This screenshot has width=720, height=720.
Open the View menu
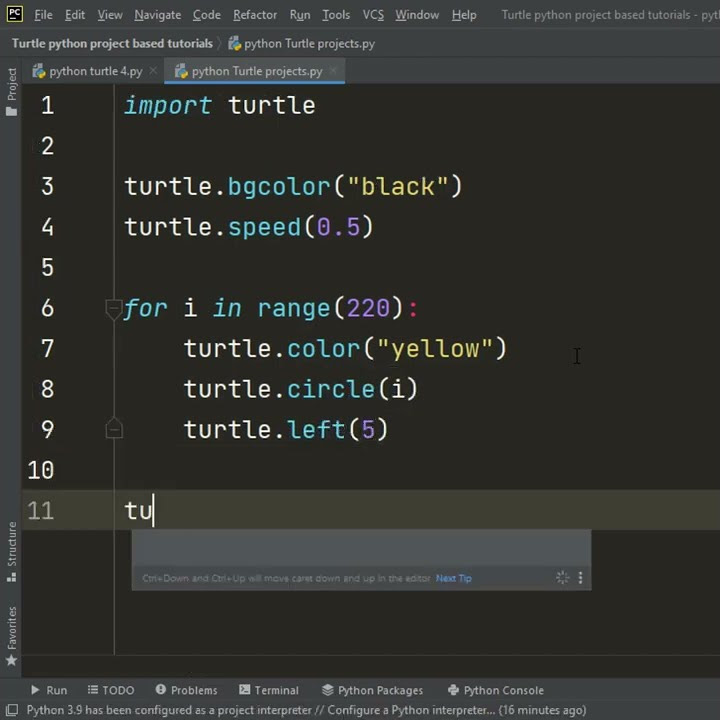pos(110,15)
